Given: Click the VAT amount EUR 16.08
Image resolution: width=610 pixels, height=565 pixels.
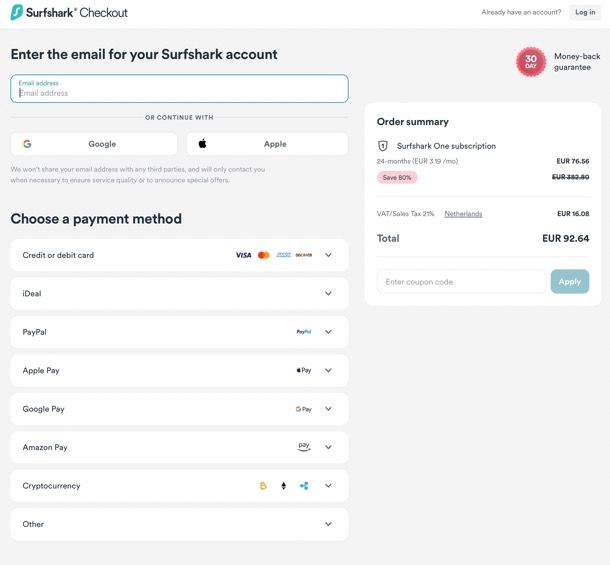Looking at the screenshot, I should [x=573, y=214].
